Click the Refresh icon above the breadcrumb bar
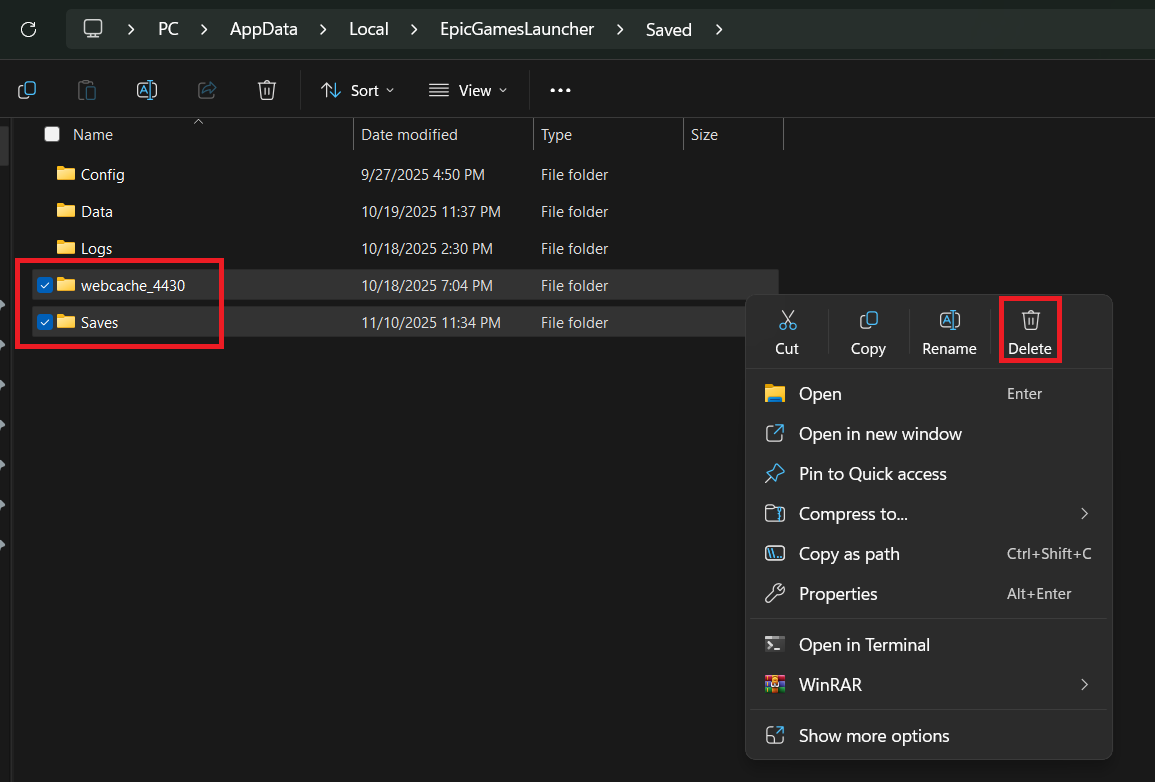Image resolution: width=1155 pixels, height=782 pixels. click(x=28, y=29)
